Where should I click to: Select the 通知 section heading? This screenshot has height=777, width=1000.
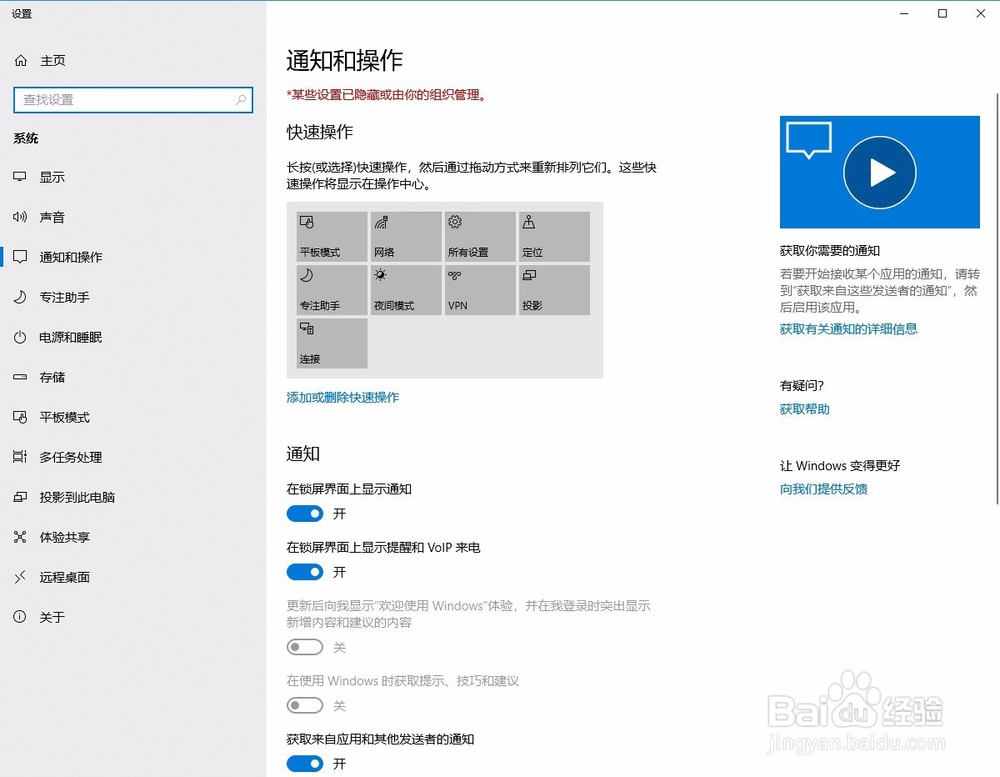[303, 454]
